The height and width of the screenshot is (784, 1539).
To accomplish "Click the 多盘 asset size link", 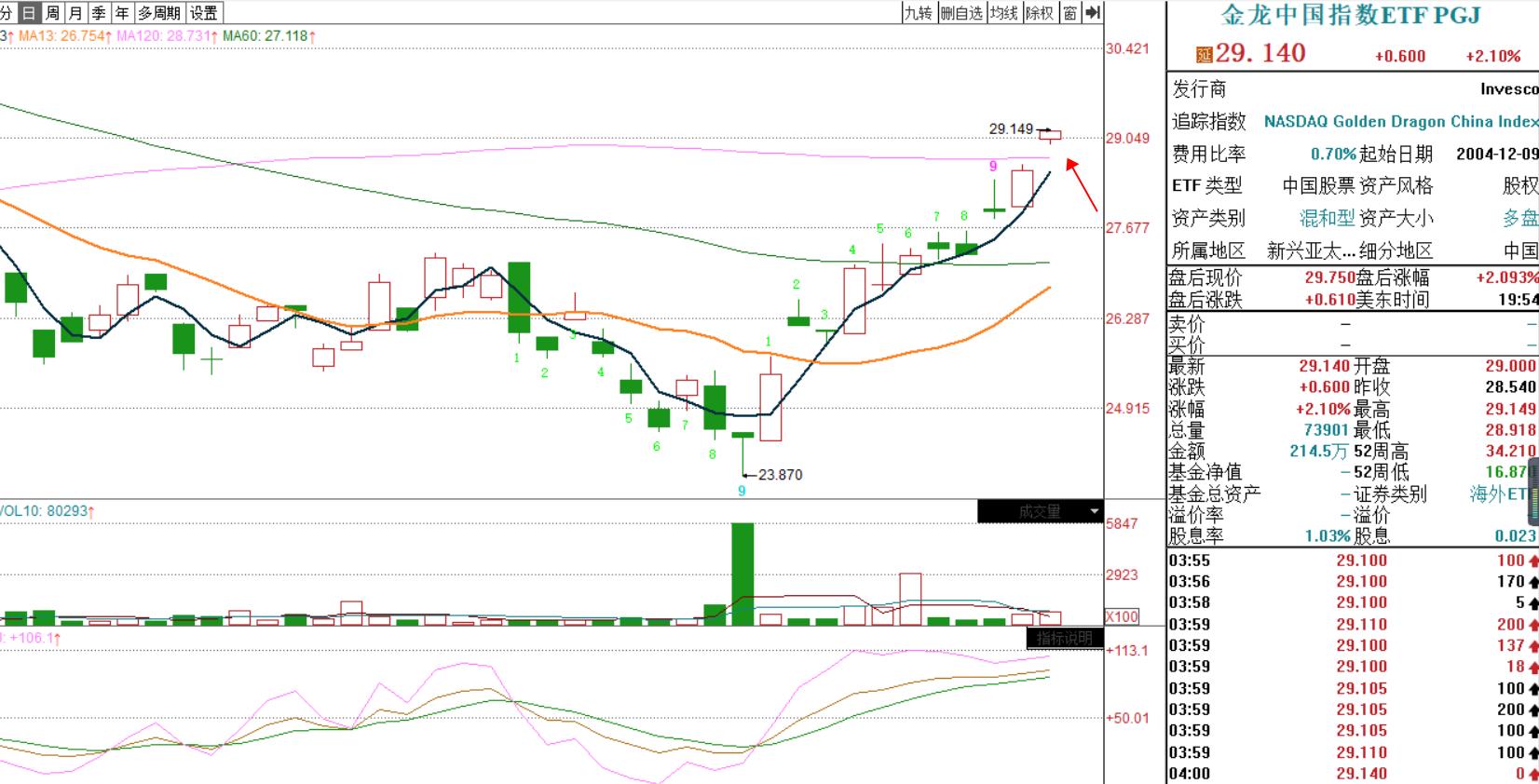I will [x=1520, y=218].
